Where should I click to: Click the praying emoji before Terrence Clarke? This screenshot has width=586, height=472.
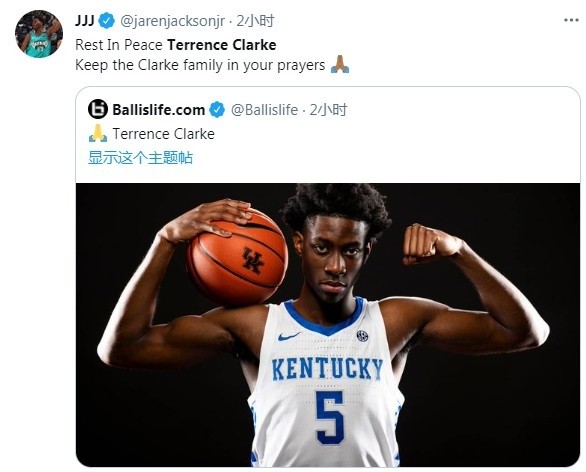pyautogui.click(x=98, y=133)
